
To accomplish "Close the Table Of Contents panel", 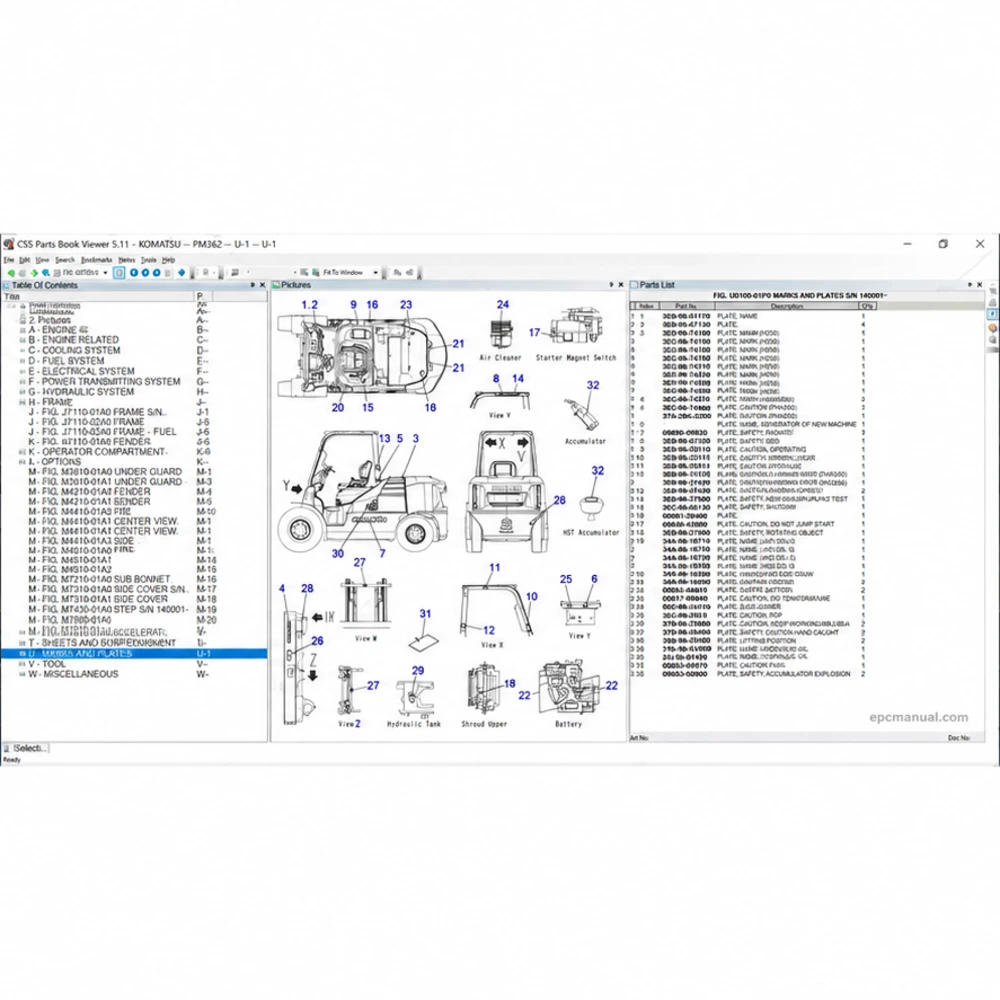I will click(262, 285).
